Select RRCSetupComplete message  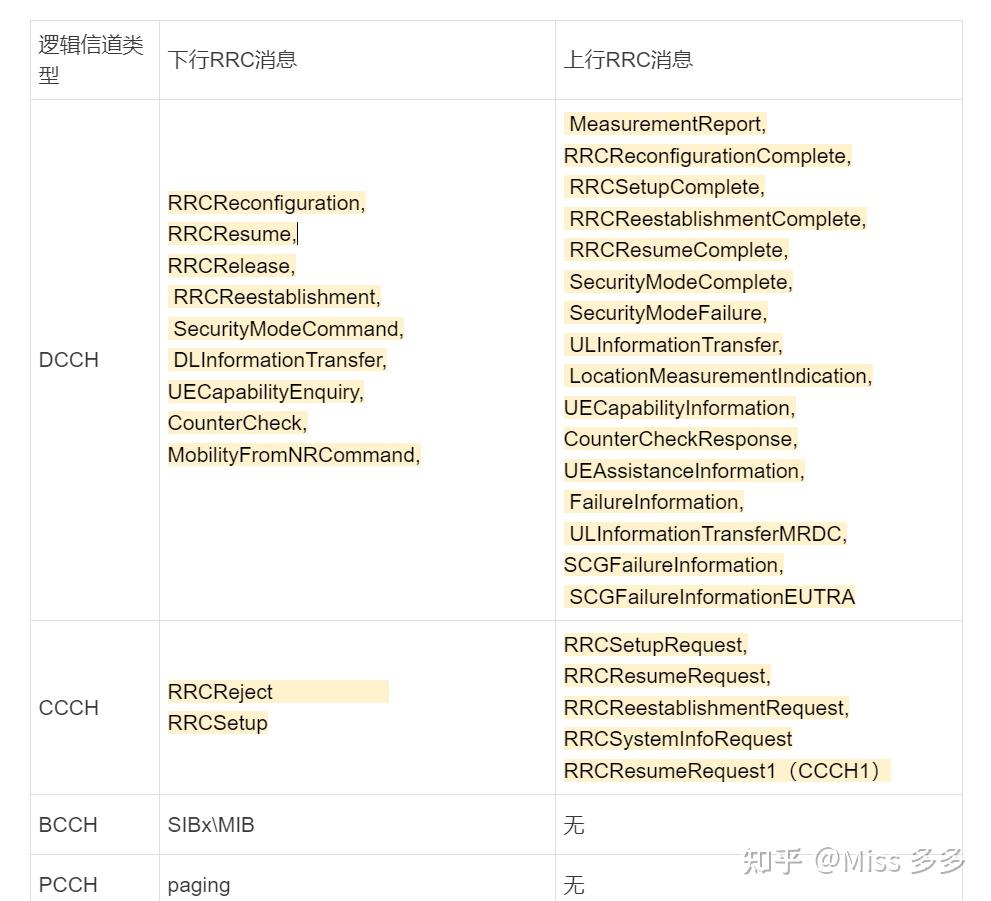[x=666, y=187]
